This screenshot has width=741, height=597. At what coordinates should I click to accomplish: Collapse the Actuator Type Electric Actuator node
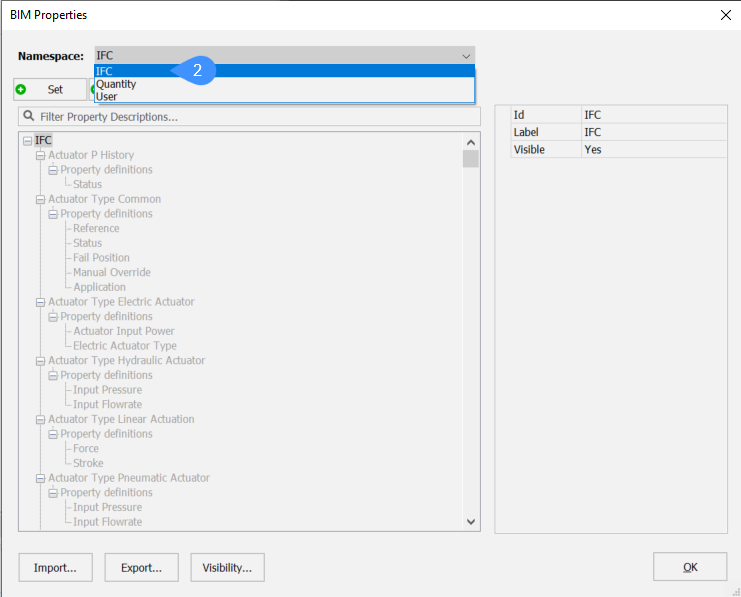(x=41, y=302)
